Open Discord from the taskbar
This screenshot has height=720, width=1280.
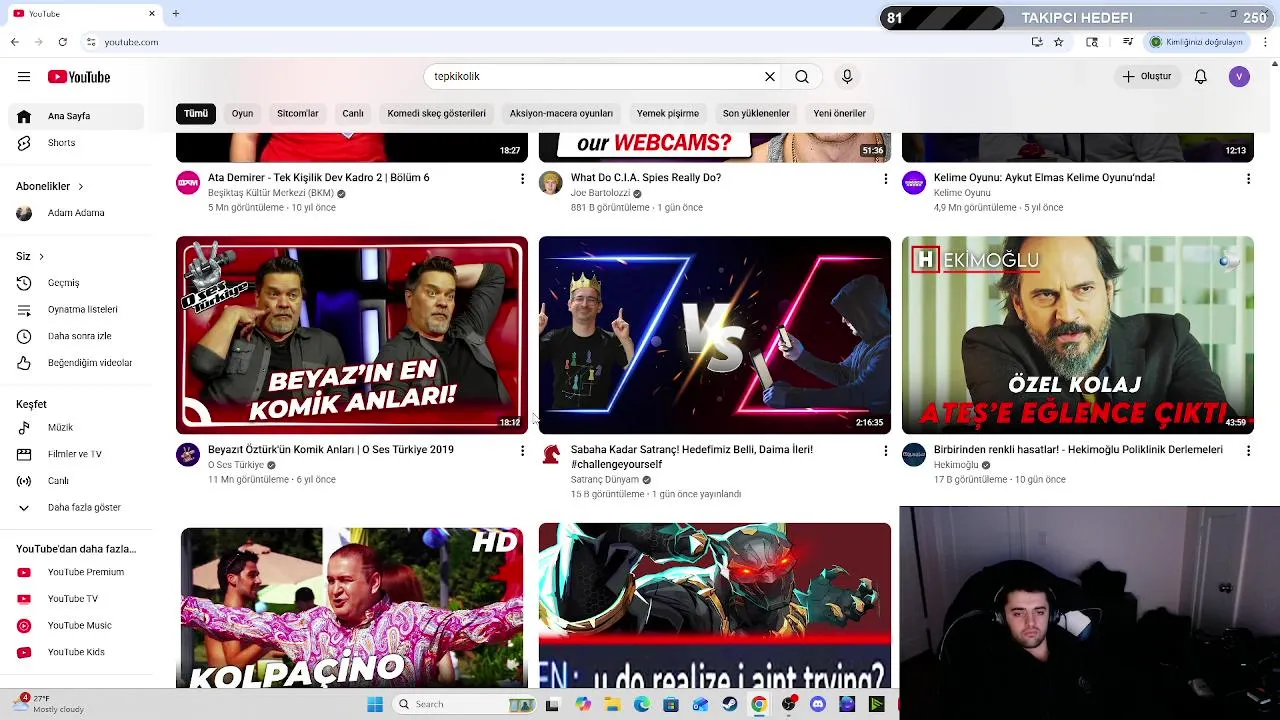coord(818,704)
